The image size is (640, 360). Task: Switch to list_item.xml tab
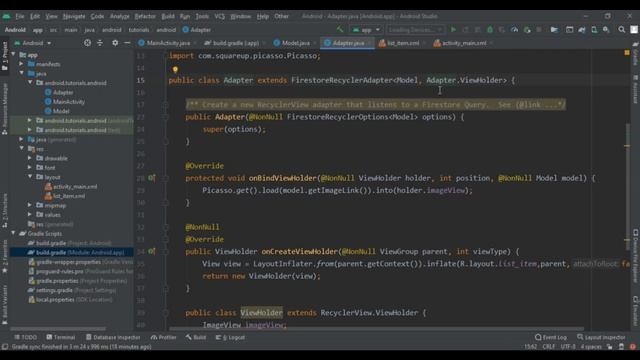click(x=402, y=43)
